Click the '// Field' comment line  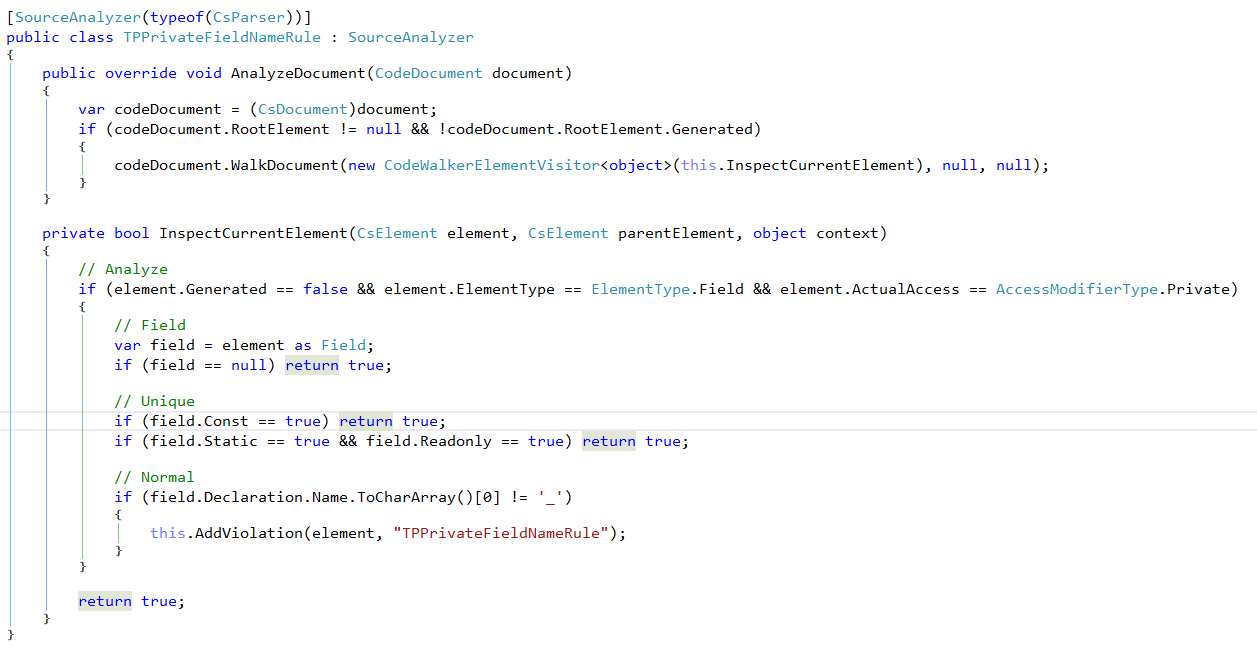point(150,325)
